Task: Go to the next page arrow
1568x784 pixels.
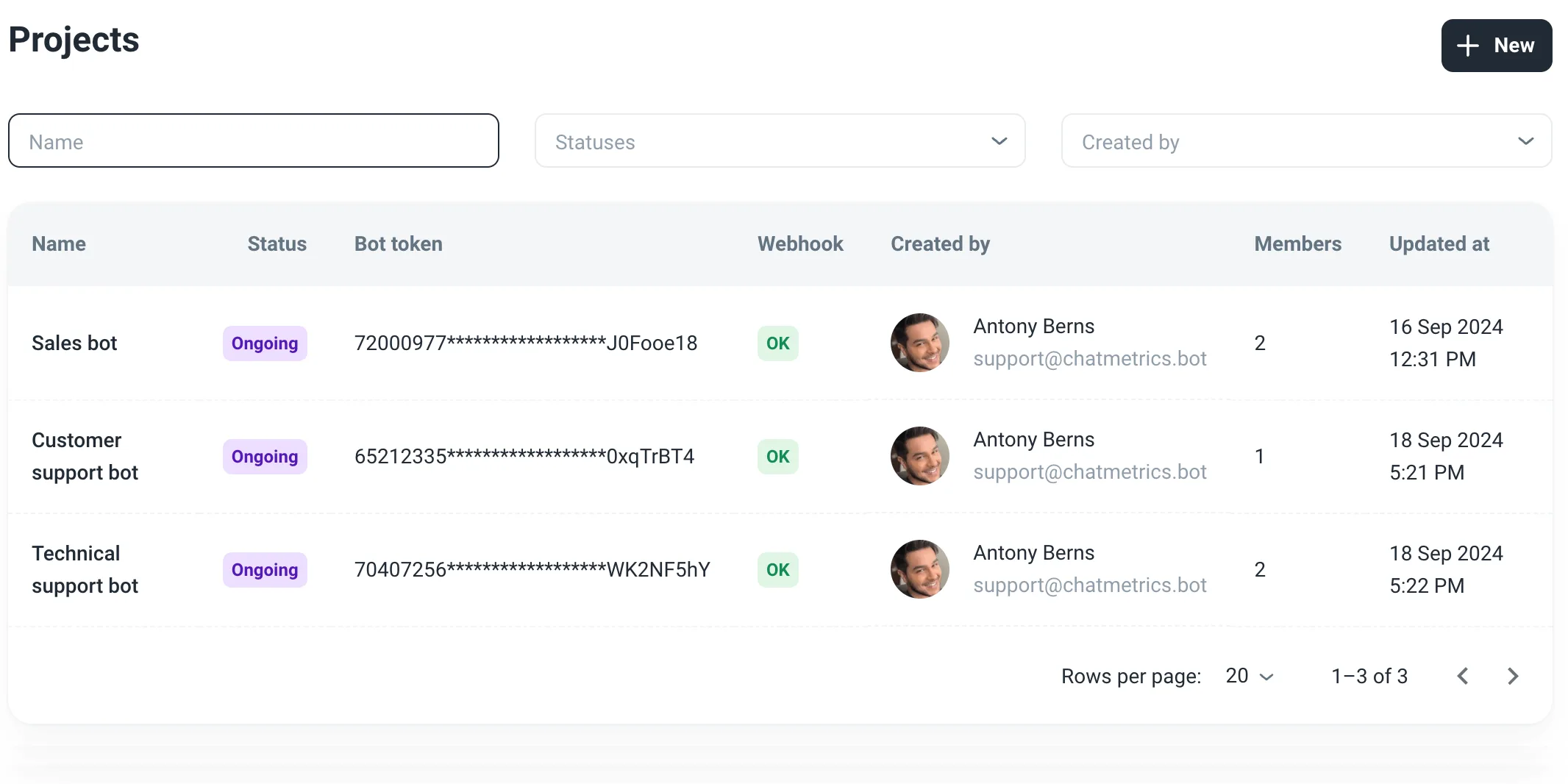Action: point(1512,676)
